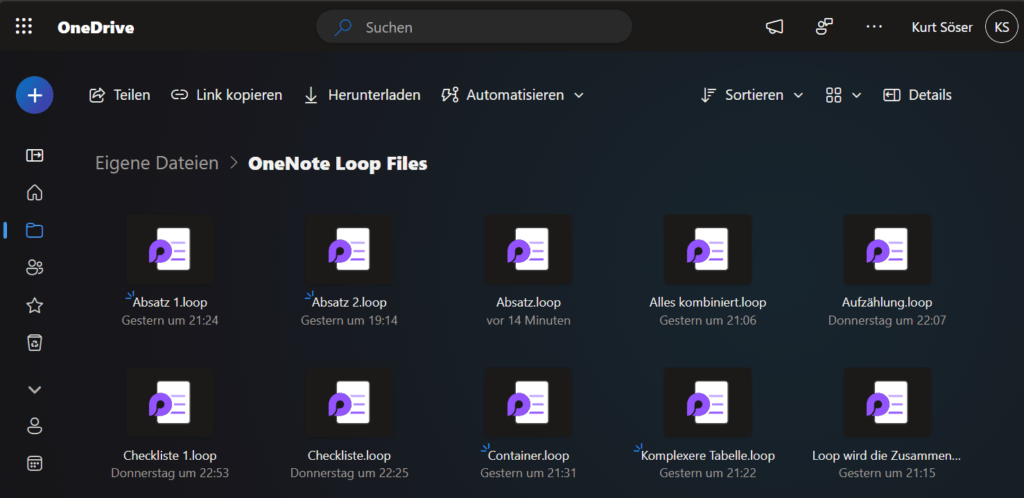Viewport: 1024px width, 498px height.
Task: Click the Container.loop file name
Action: pos(528,455)
